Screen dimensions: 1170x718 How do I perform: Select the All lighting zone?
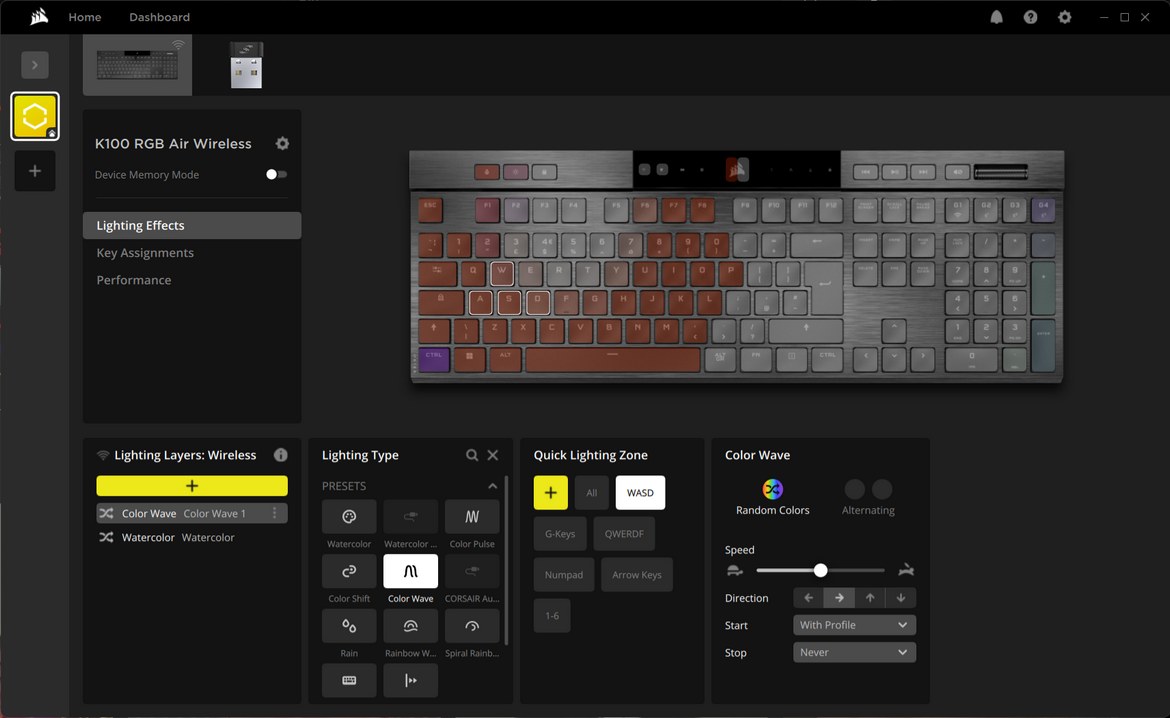[592, 493]
